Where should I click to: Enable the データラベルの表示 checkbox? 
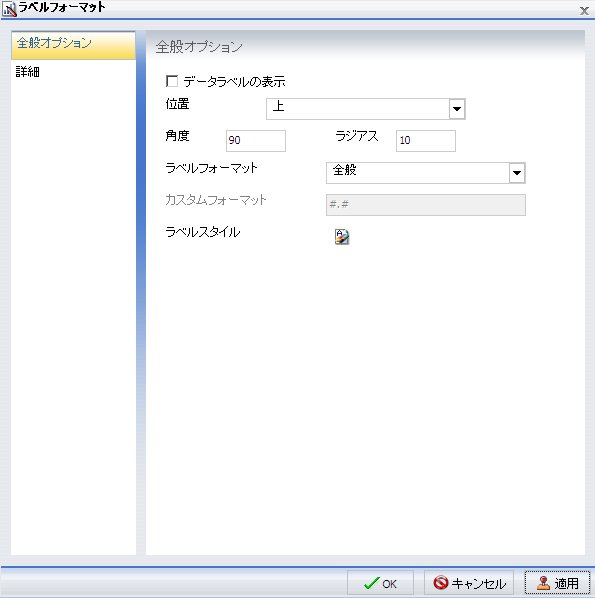172,81
